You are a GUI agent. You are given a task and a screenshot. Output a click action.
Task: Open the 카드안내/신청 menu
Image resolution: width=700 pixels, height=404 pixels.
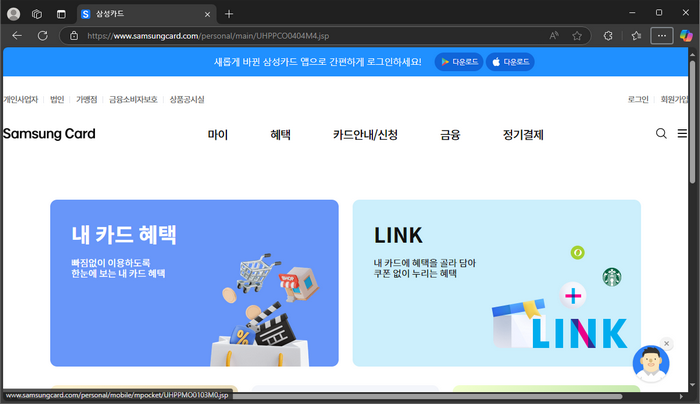365,134
